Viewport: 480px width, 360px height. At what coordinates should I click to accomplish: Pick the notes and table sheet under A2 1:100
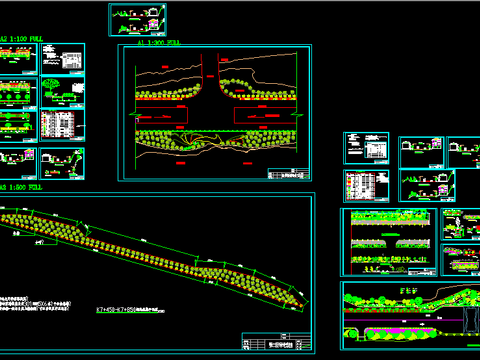(x=62, y=59)
